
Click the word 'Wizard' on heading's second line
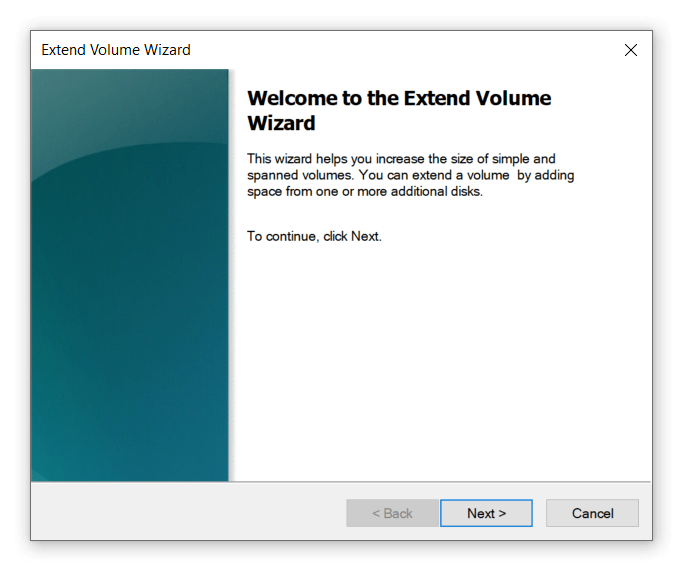tap(281, 124)
